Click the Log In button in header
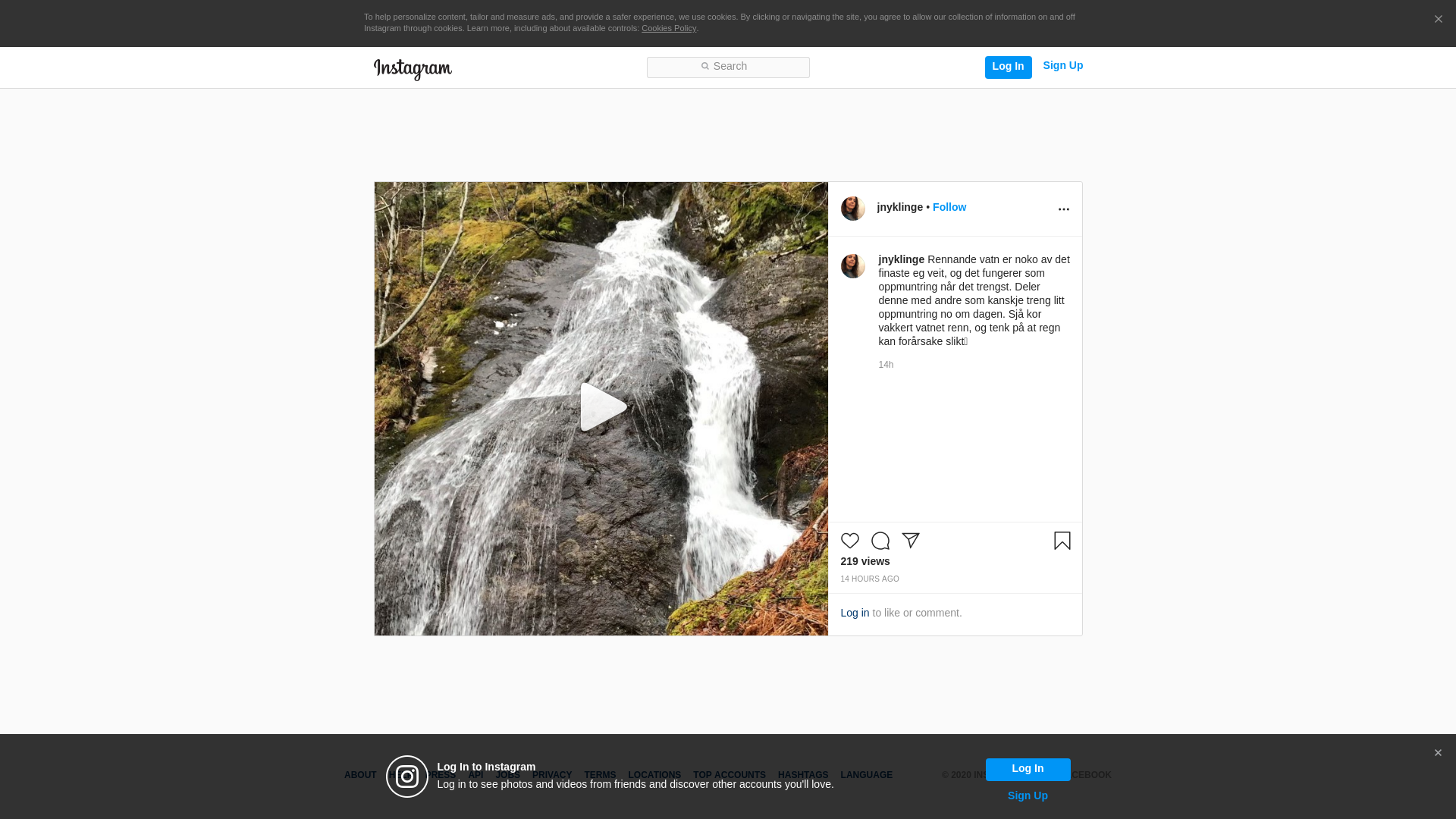The width and height of the screenshot is (1456, 819). coord(1008,67)
